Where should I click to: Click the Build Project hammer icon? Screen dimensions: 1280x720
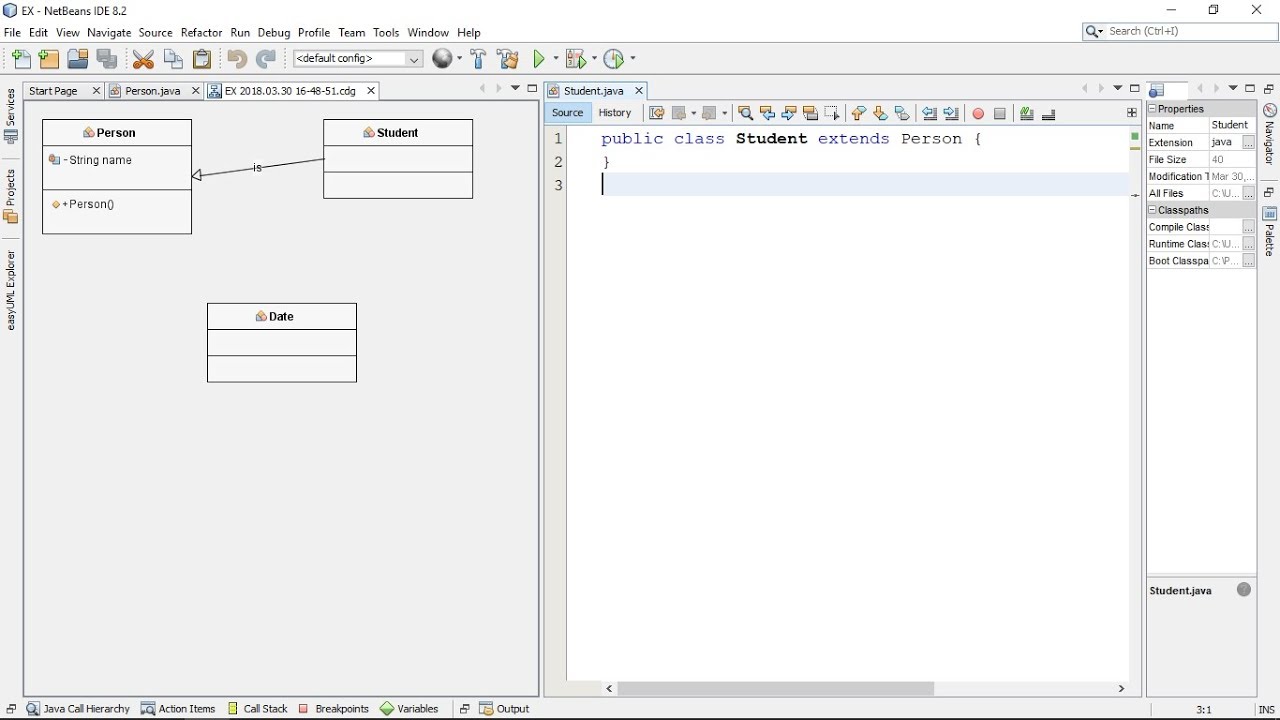[478, 59]
